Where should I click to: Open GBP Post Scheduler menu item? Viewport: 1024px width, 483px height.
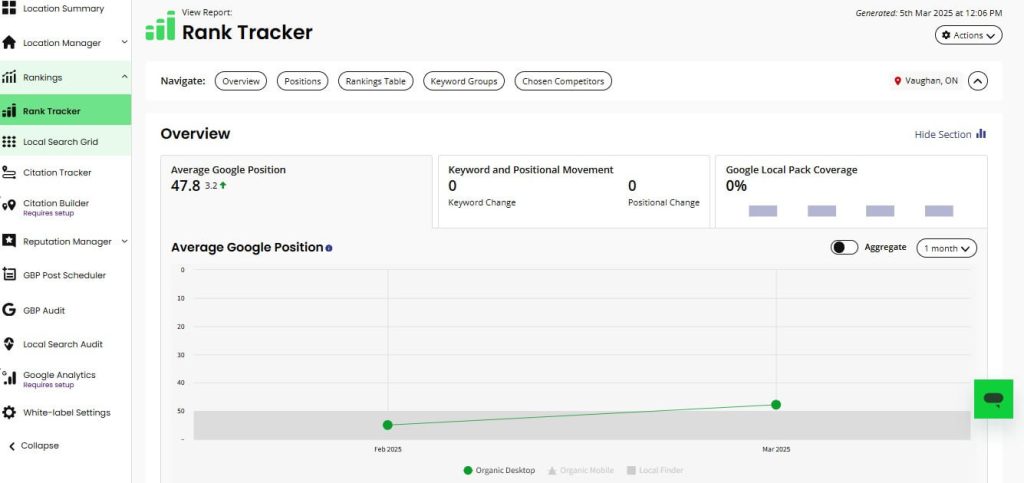pyautogui.click(x=65, y=275)
